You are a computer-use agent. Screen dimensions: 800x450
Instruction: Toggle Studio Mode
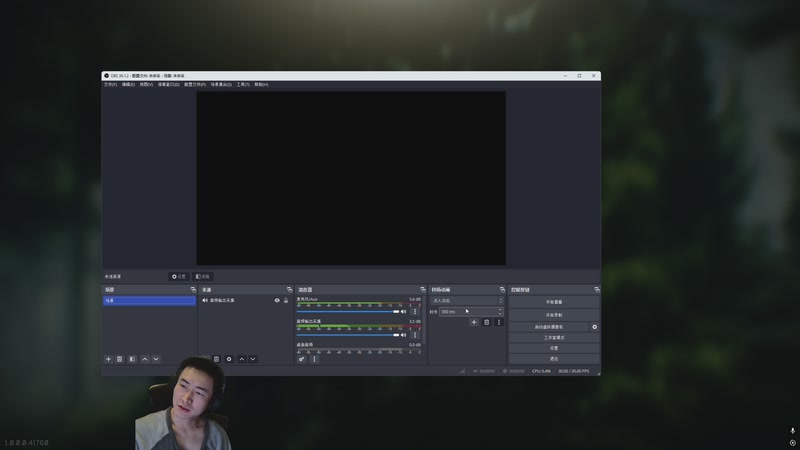[554, 338]
